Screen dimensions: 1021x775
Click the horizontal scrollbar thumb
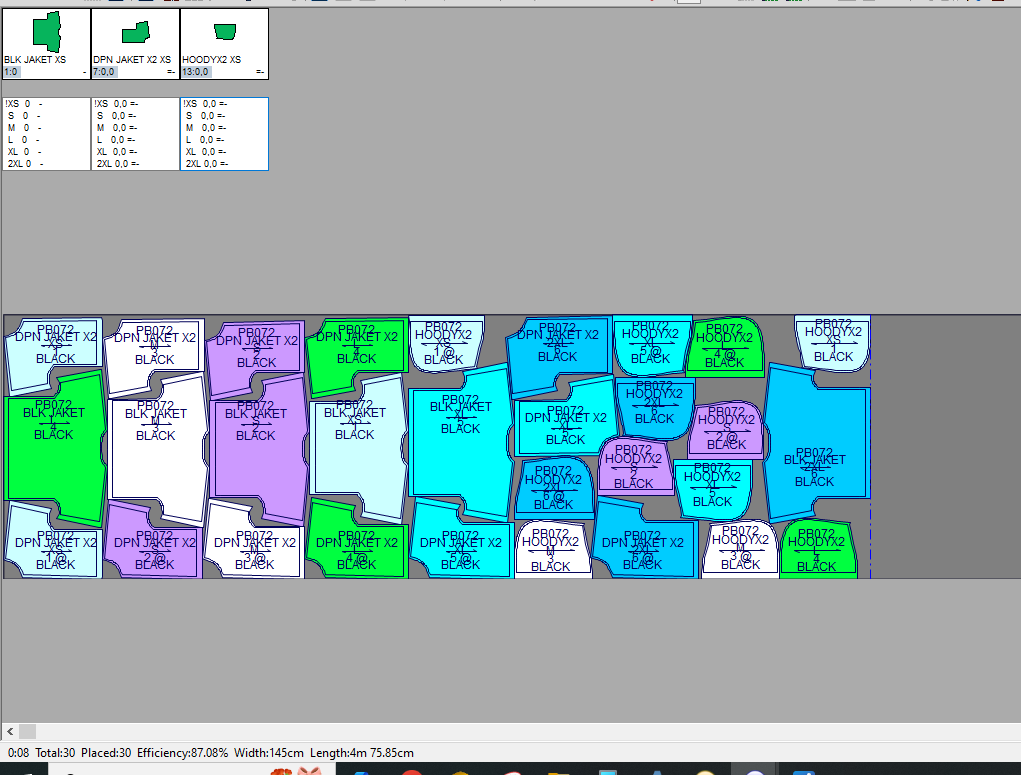click(27, 732)
